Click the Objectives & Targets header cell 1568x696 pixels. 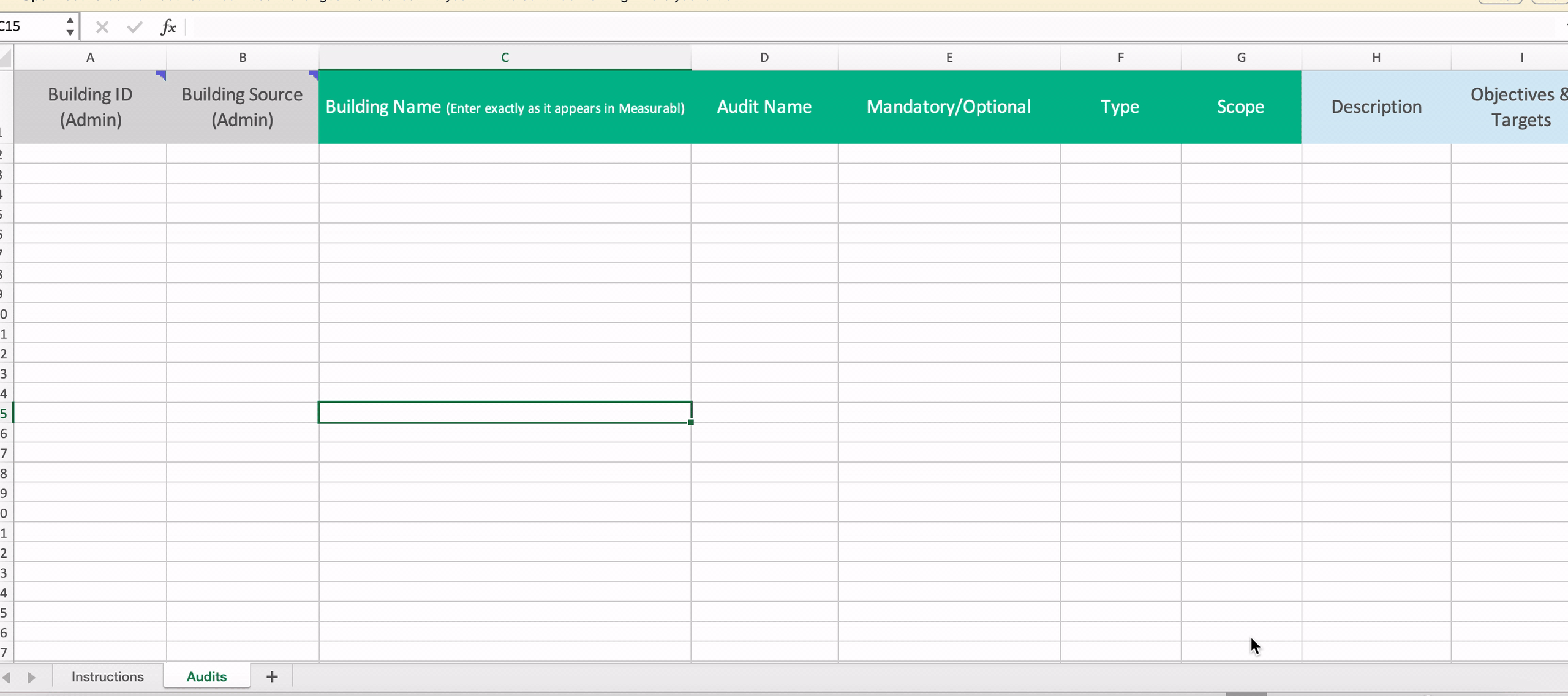pyautogui.click(x=1510, y=107)
